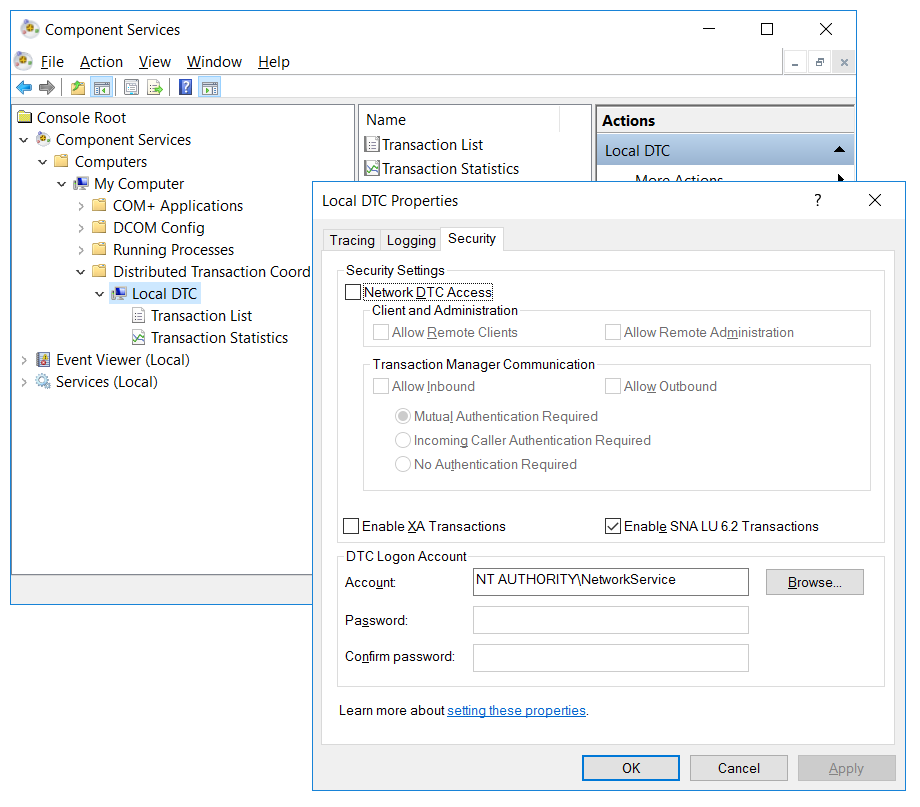This screenshot has height=807, width=920.
Task: Click Local DTC computer icon in tree
Action: point(119,293)
